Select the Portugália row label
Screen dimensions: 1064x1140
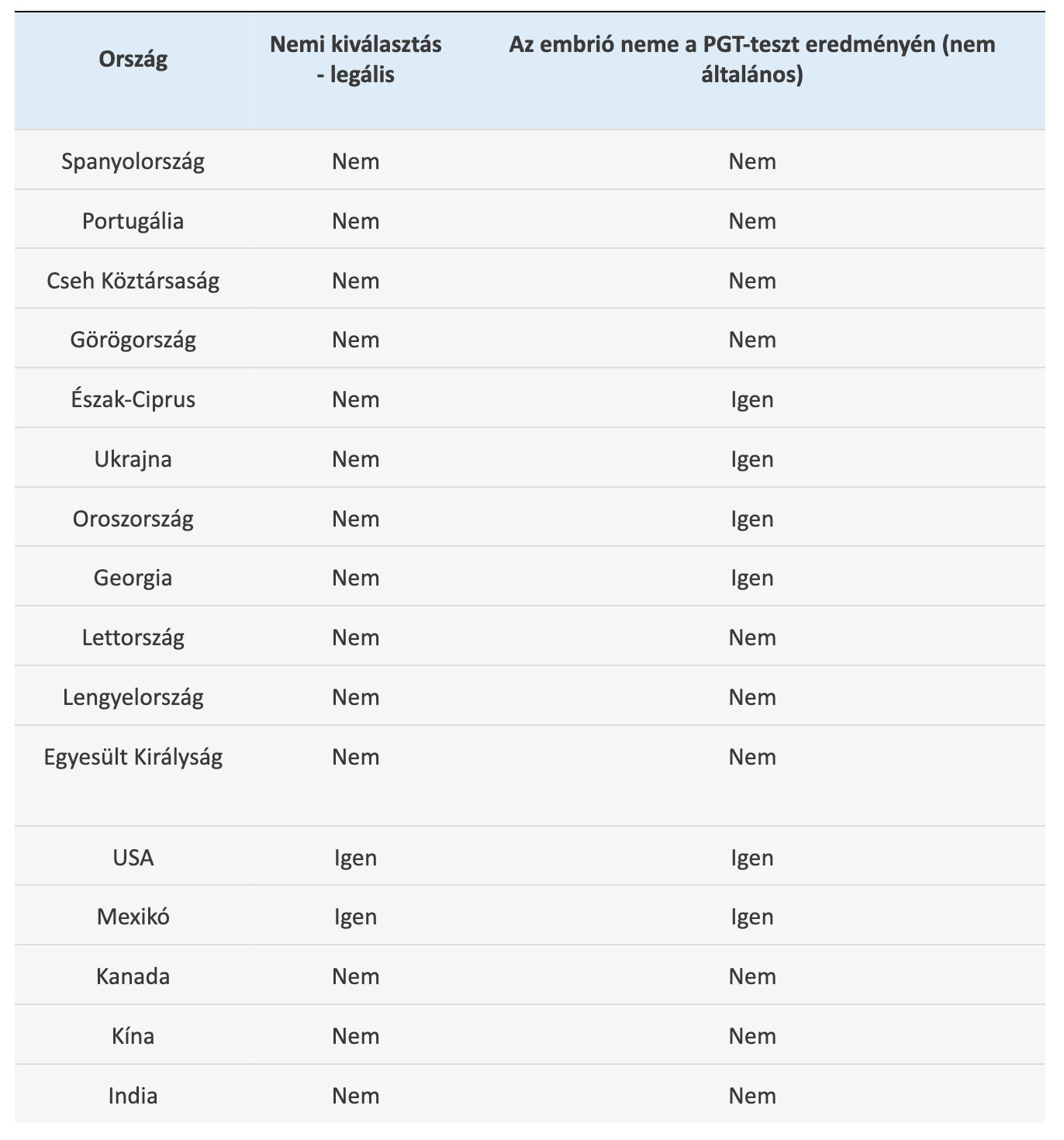point(133,221)
